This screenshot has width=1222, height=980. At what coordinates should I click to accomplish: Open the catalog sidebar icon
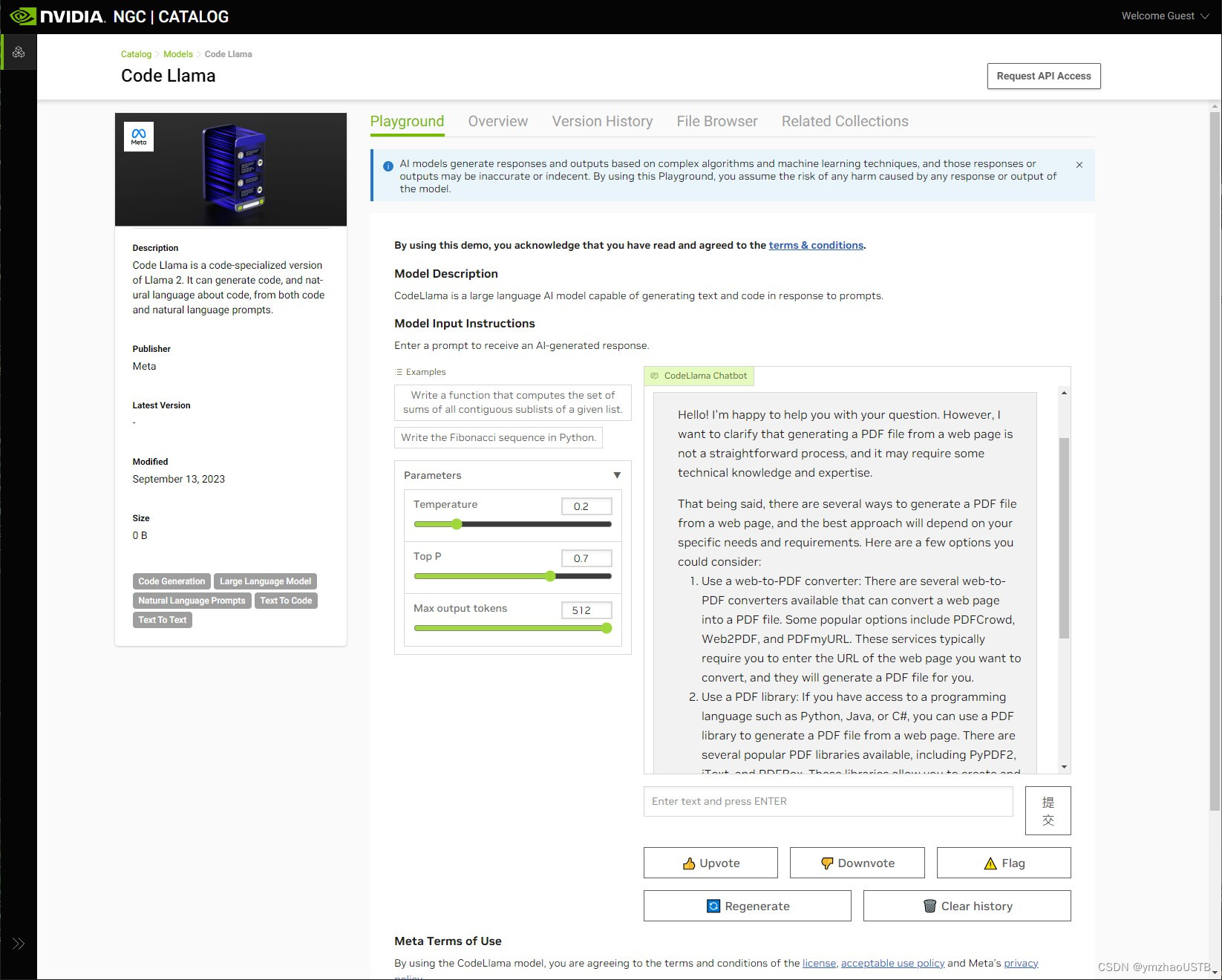(19, 52)
